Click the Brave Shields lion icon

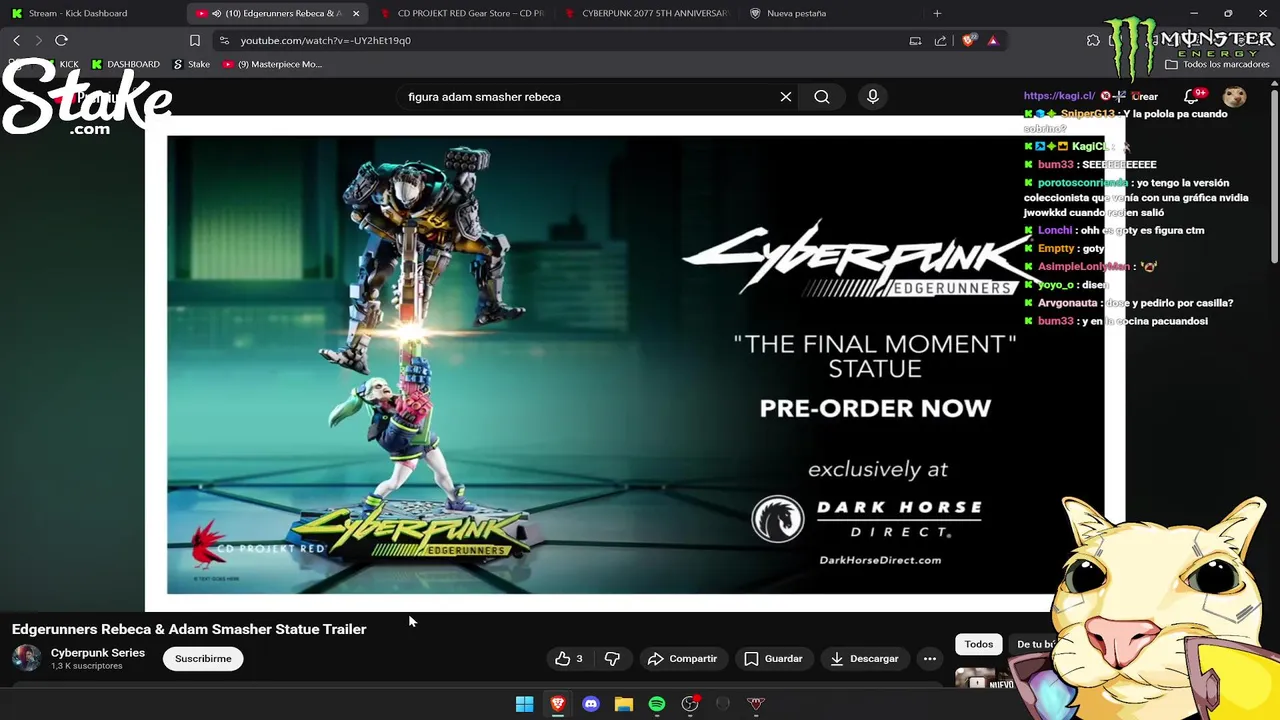point(968,41)
